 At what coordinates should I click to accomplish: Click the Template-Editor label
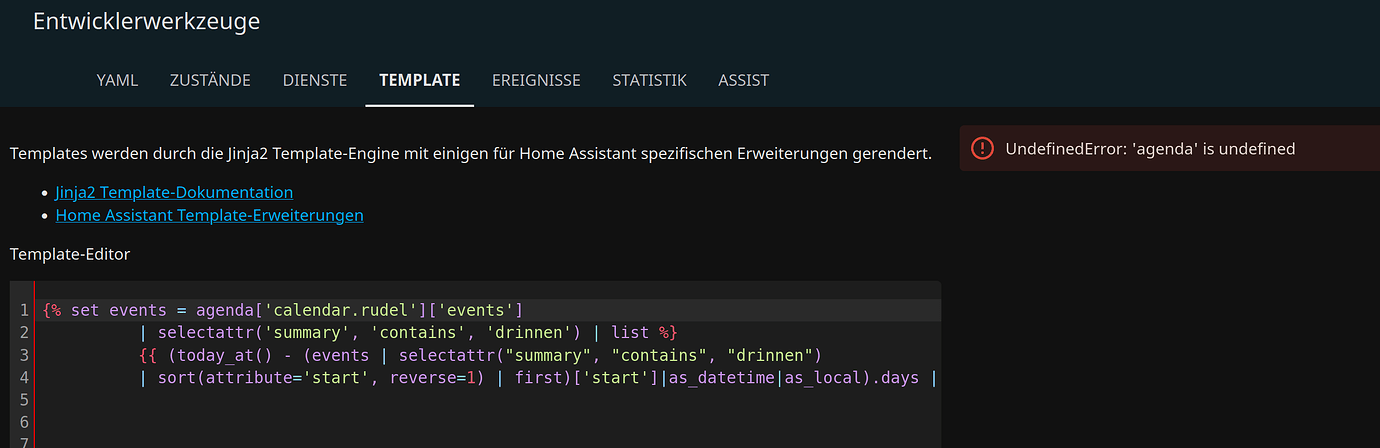[x=70, y=254]
